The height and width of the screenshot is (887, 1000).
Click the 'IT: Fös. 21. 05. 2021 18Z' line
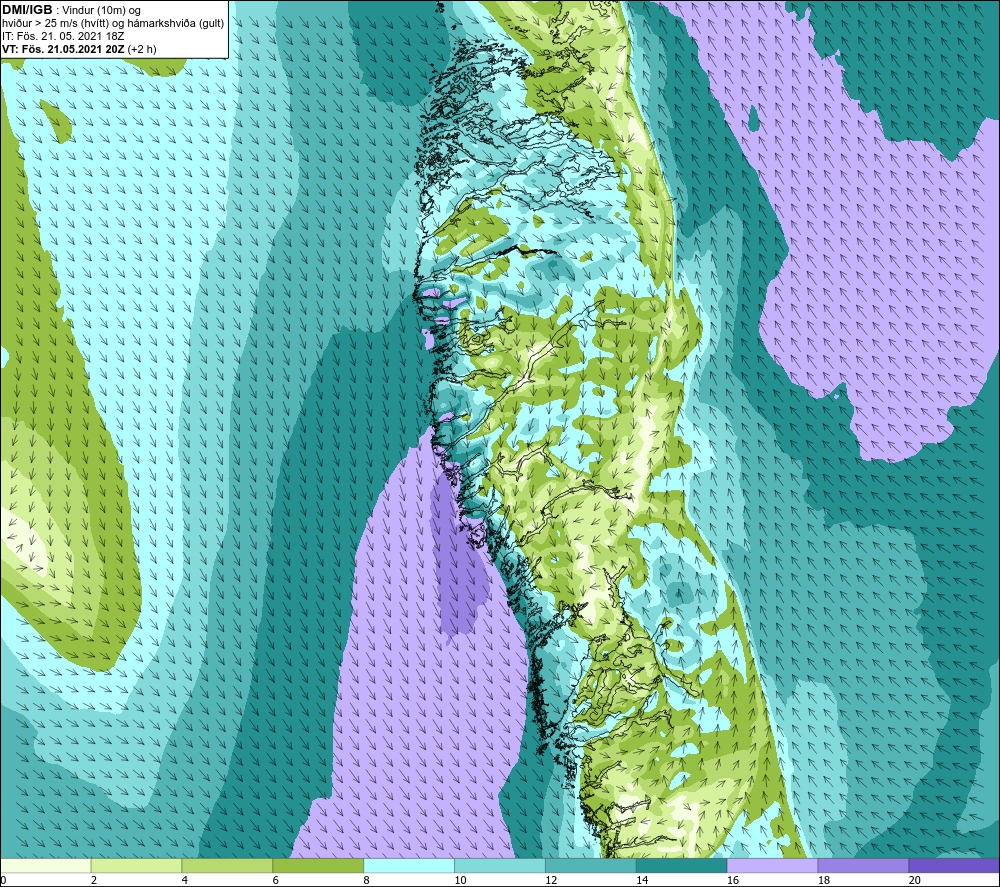click(x=63, y=36)
